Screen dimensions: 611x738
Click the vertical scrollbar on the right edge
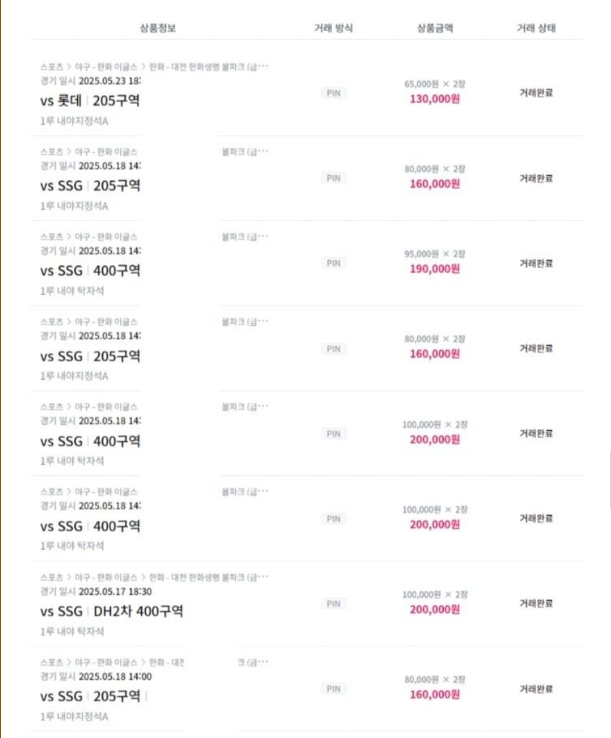tap(610, 480)
